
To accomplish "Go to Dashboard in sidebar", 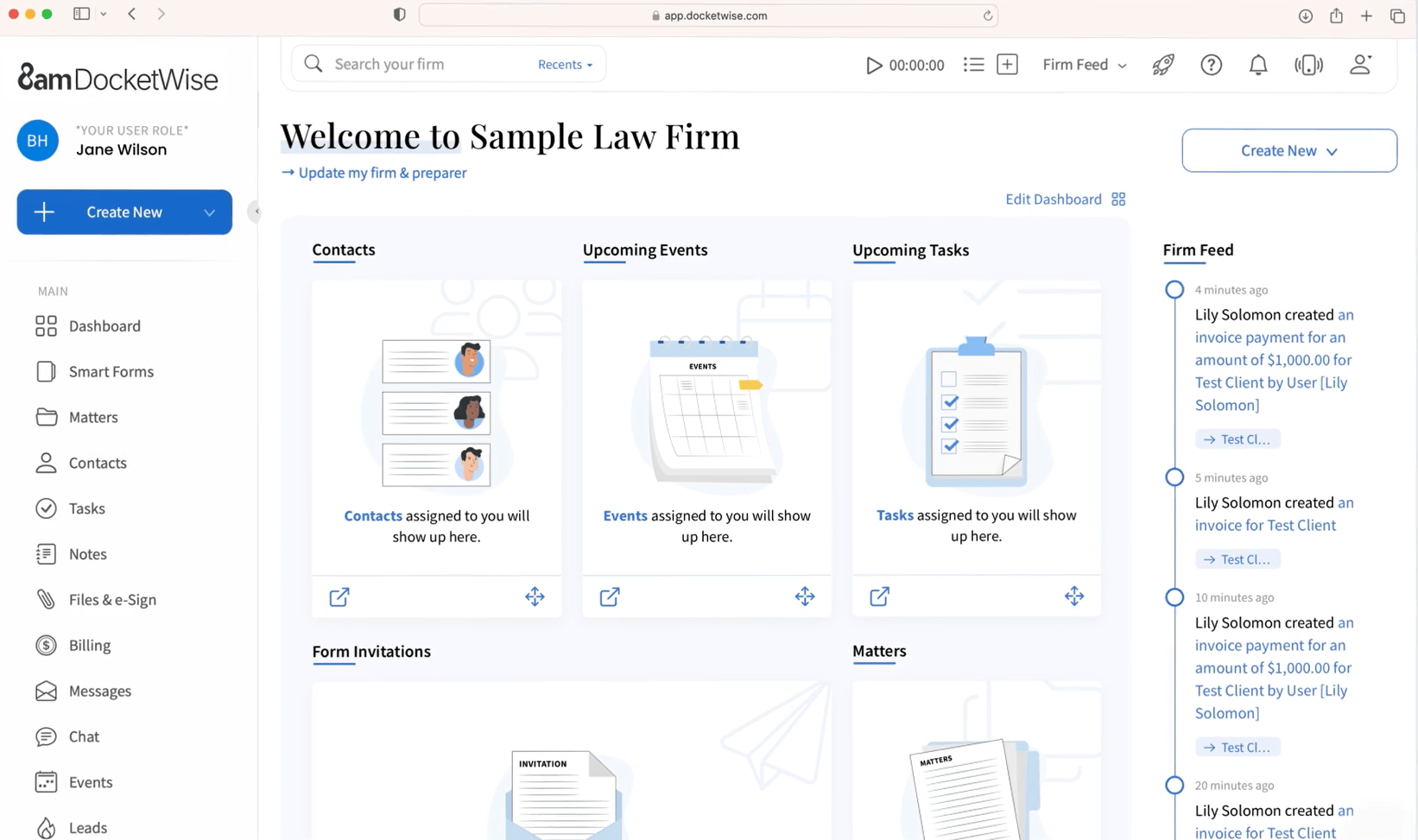I will coord(87,325).
